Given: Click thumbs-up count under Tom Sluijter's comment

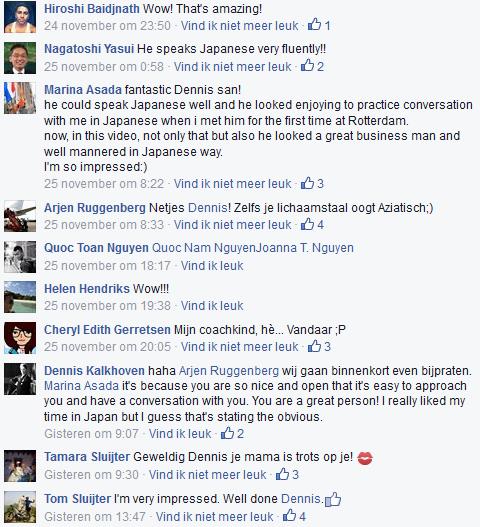Looking at the screenshot, I should [x=294, y=516].
